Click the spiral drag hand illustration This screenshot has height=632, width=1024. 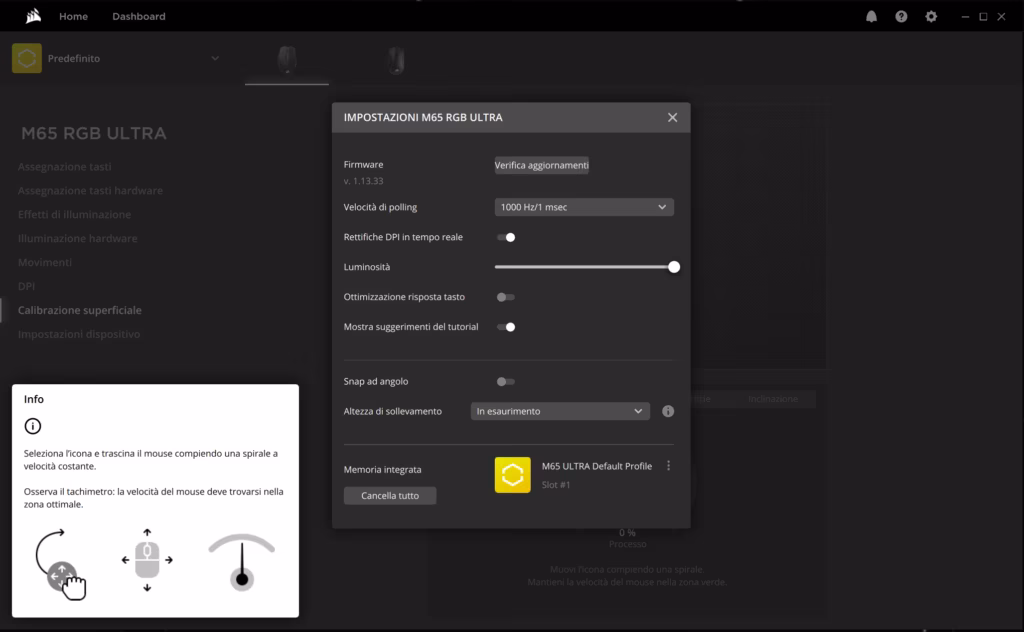click(x=61, y=564)
